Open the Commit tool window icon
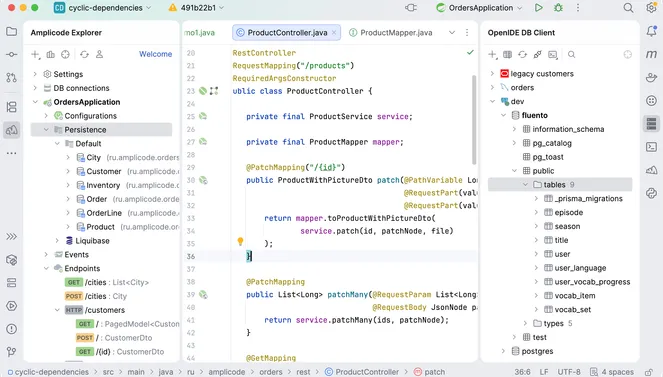 tap(11, 55)
